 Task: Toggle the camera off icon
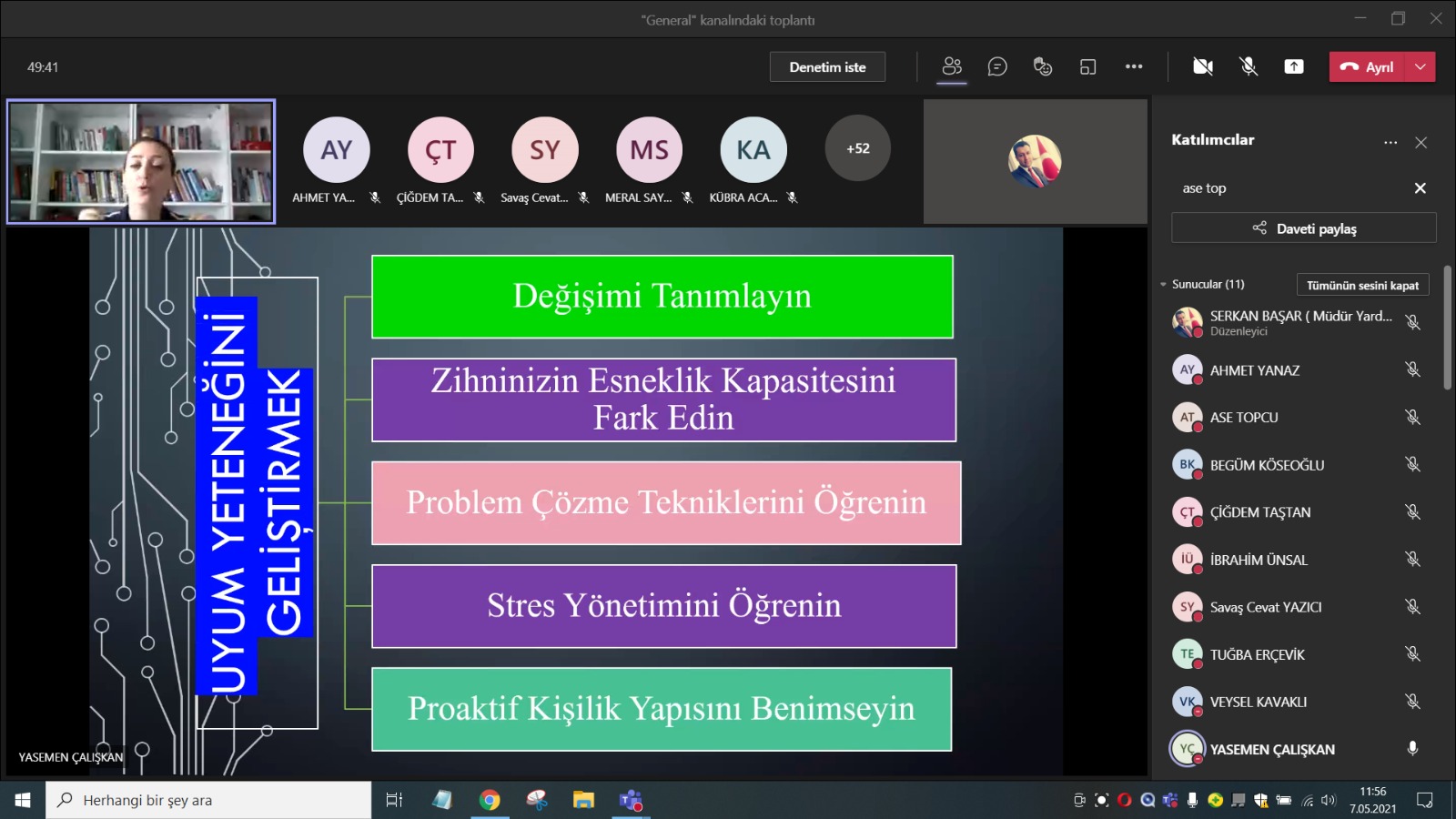[x=1203, y=66]
